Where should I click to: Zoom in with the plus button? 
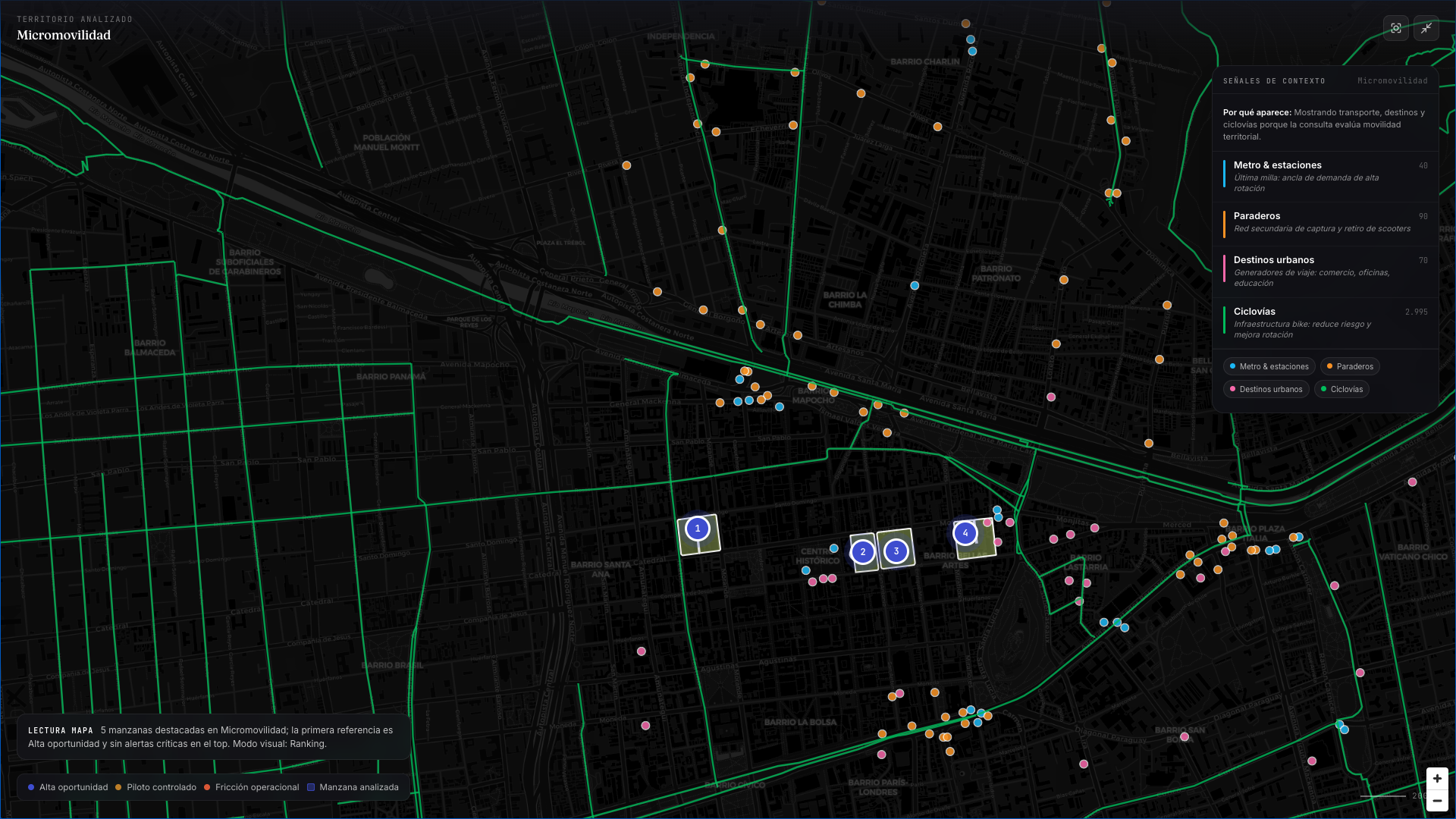(1437, 779)
